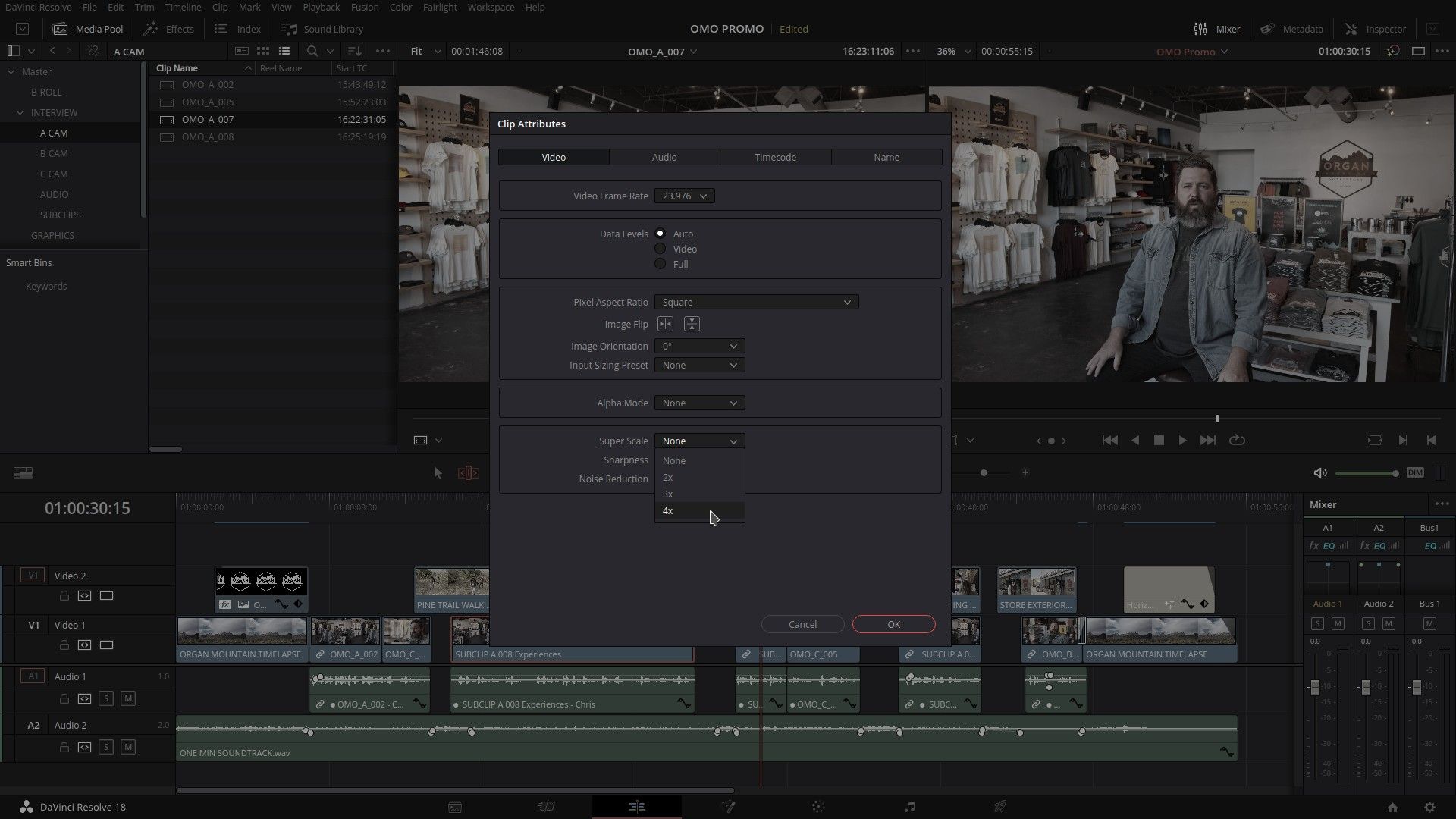Select the Video data level radio button
This screenshot has height=819, width=1456.
pos(661,249)
